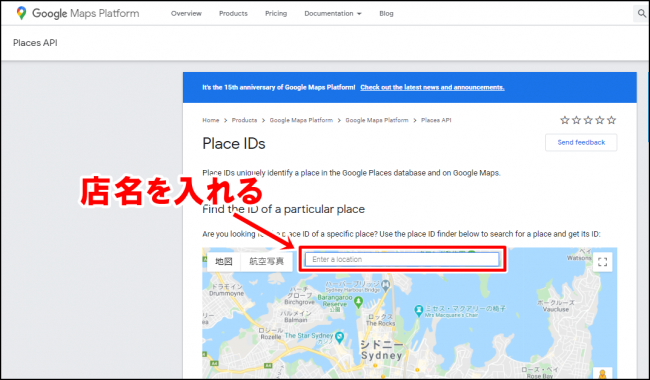650x380 pixels.
Task: Toggle fullscreen map view icon
Action: pos(602,261)
